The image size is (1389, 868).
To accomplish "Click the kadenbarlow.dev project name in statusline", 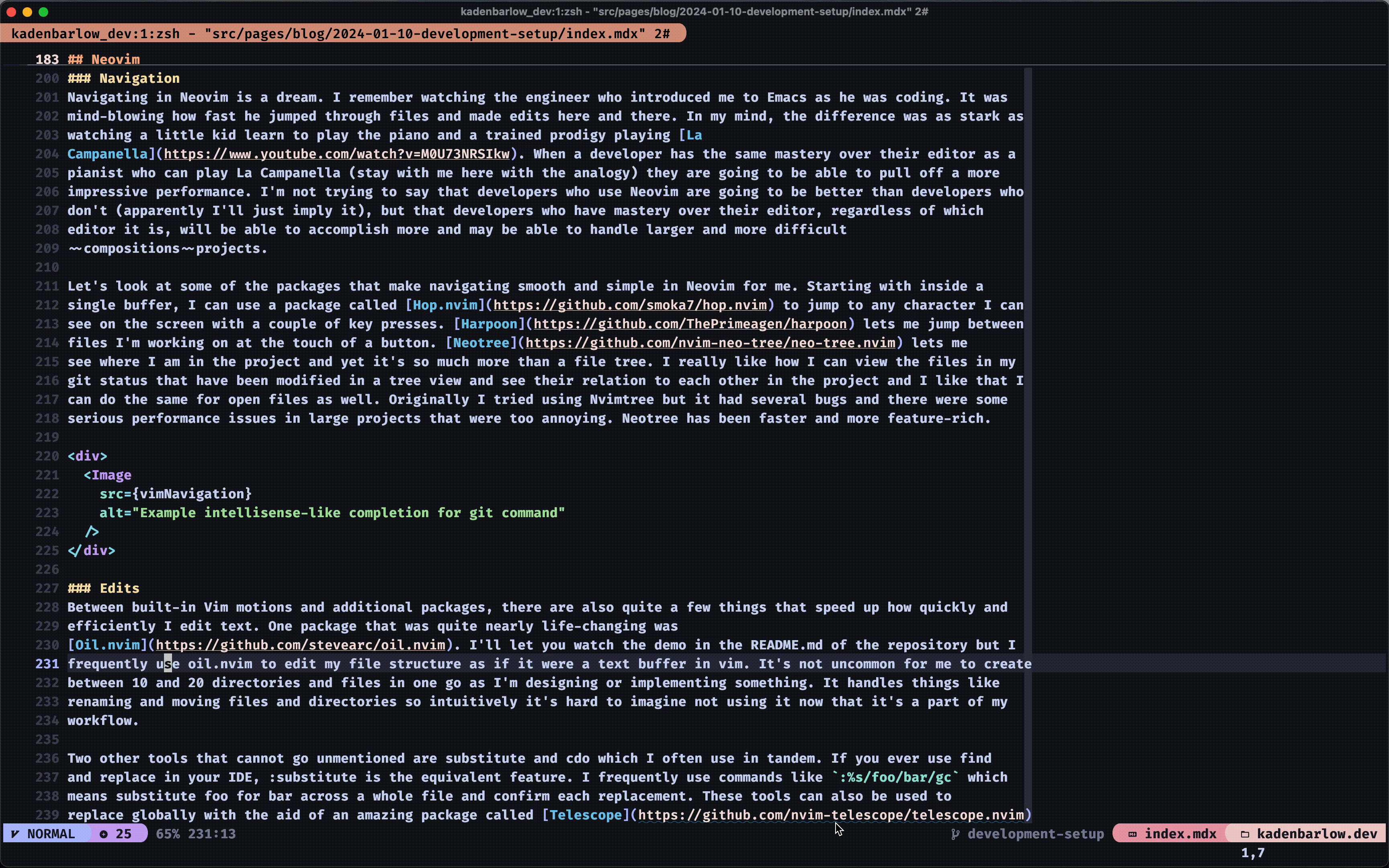I will 1317,833.
